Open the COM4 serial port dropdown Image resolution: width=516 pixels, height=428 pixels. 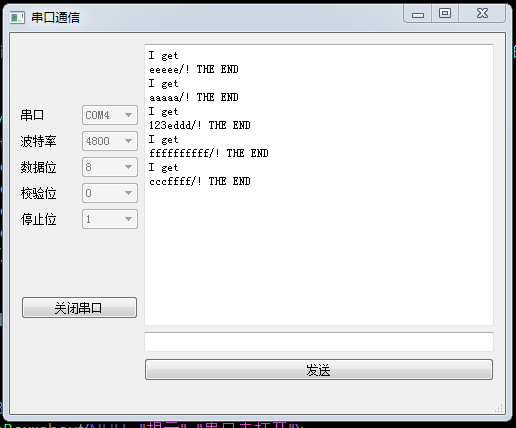pos(110,115)
